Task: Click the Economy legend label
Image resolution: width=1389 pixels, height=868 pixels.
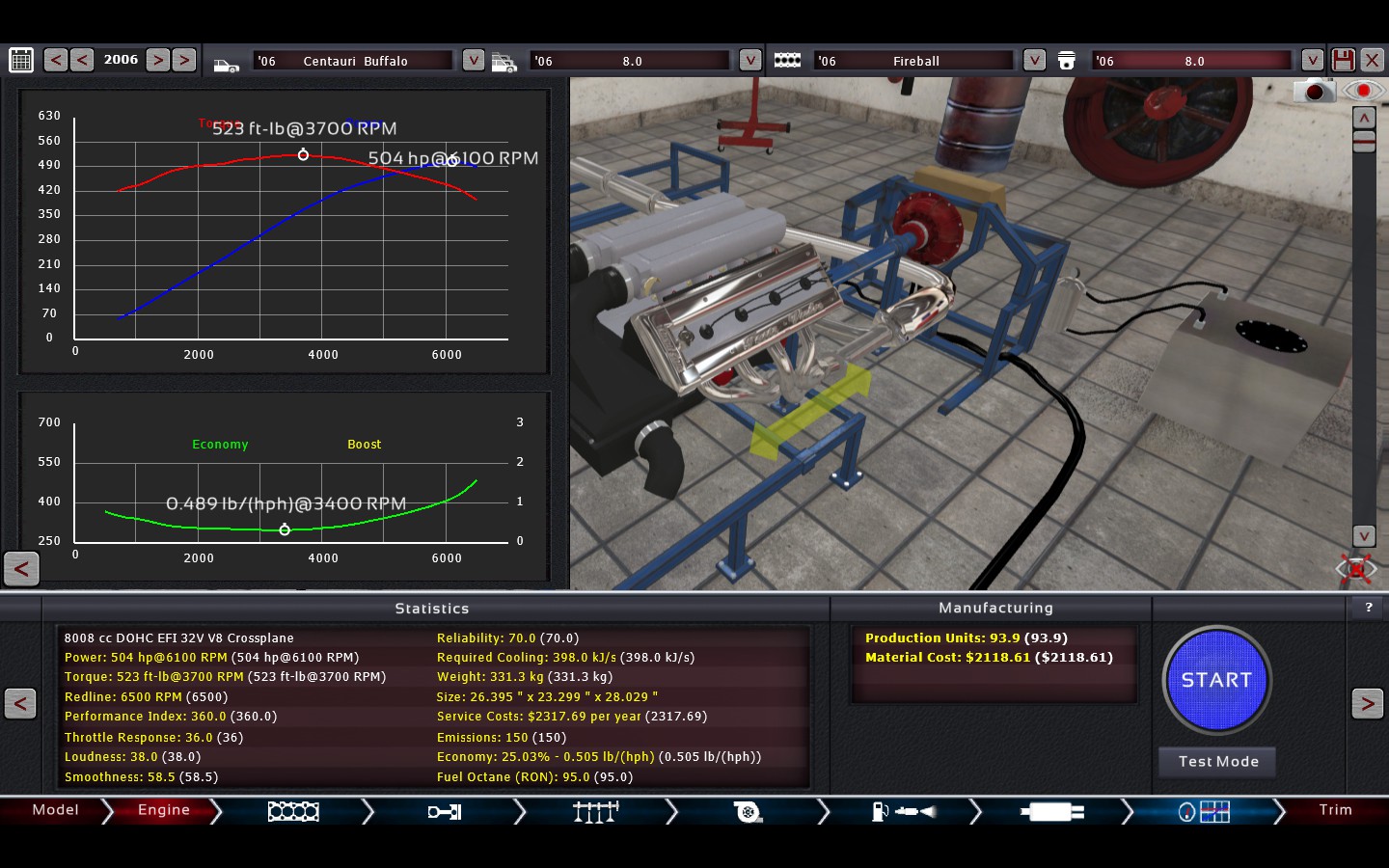Action: [220, 445]
